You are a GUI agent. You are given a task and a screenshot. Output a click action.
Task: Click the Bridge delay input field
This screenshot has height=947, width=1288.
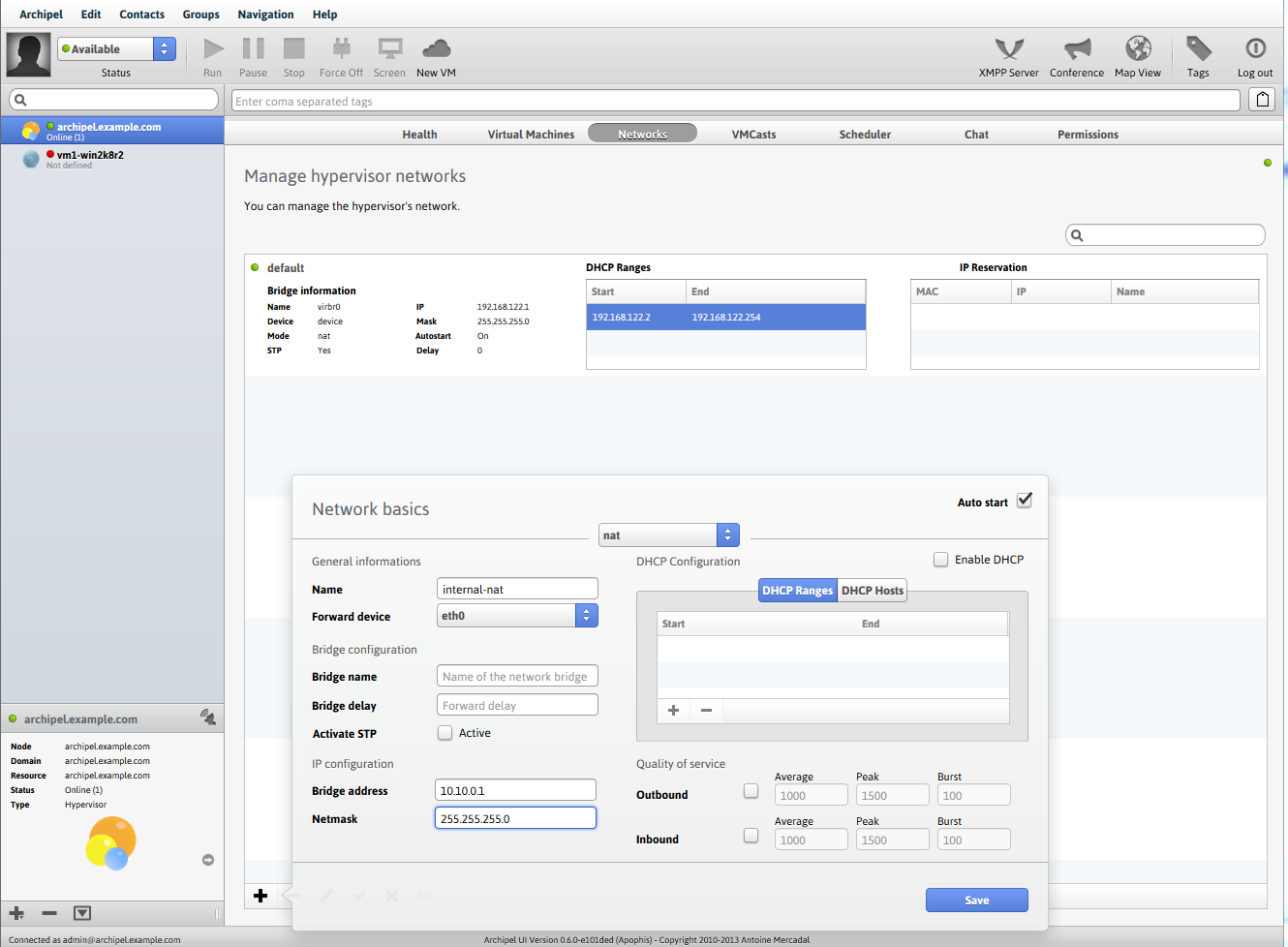[x=517, y=705]
